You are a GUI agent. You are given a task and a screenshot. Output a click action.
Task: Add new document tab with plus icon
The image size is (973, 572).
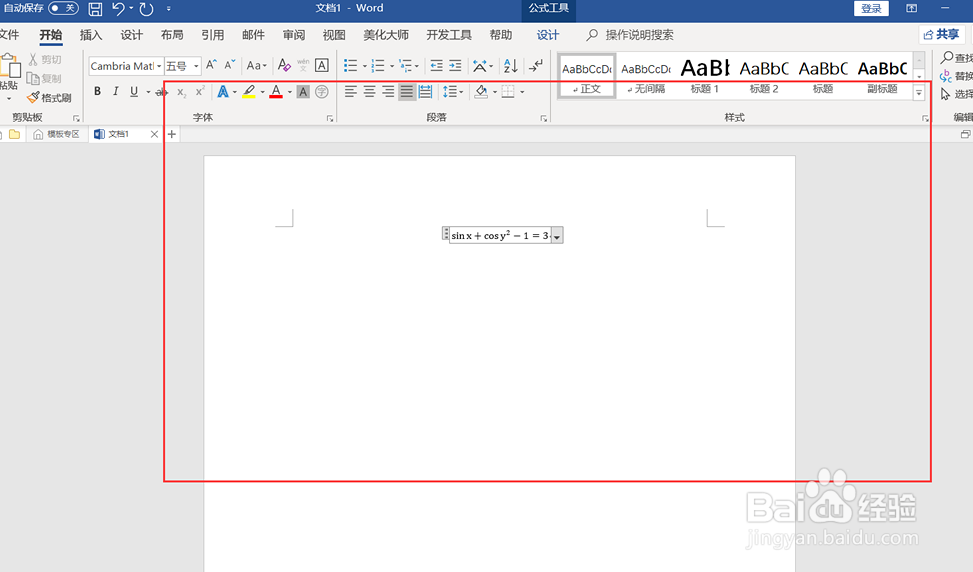pos(172,134)
